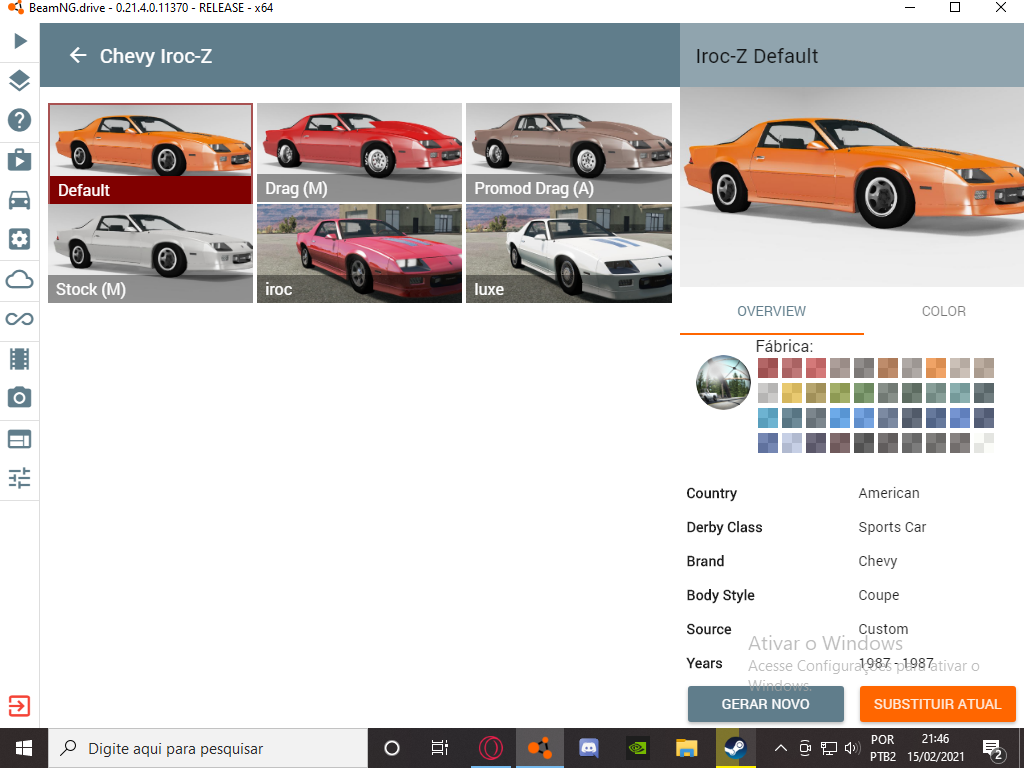Select the Drag (M) configuration
The image size is (1024, 768).
(359, 153)
